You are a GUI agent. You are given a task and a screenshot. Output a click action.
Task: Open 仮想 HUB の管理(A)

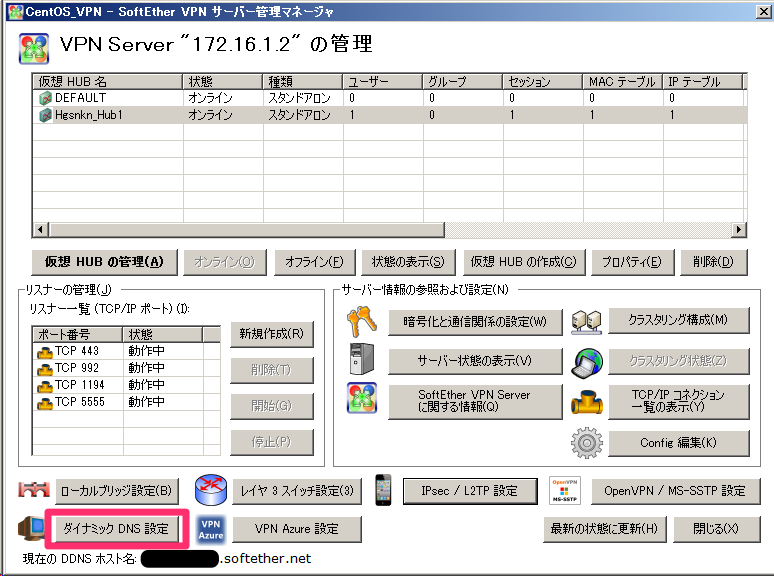click(104, 262)
